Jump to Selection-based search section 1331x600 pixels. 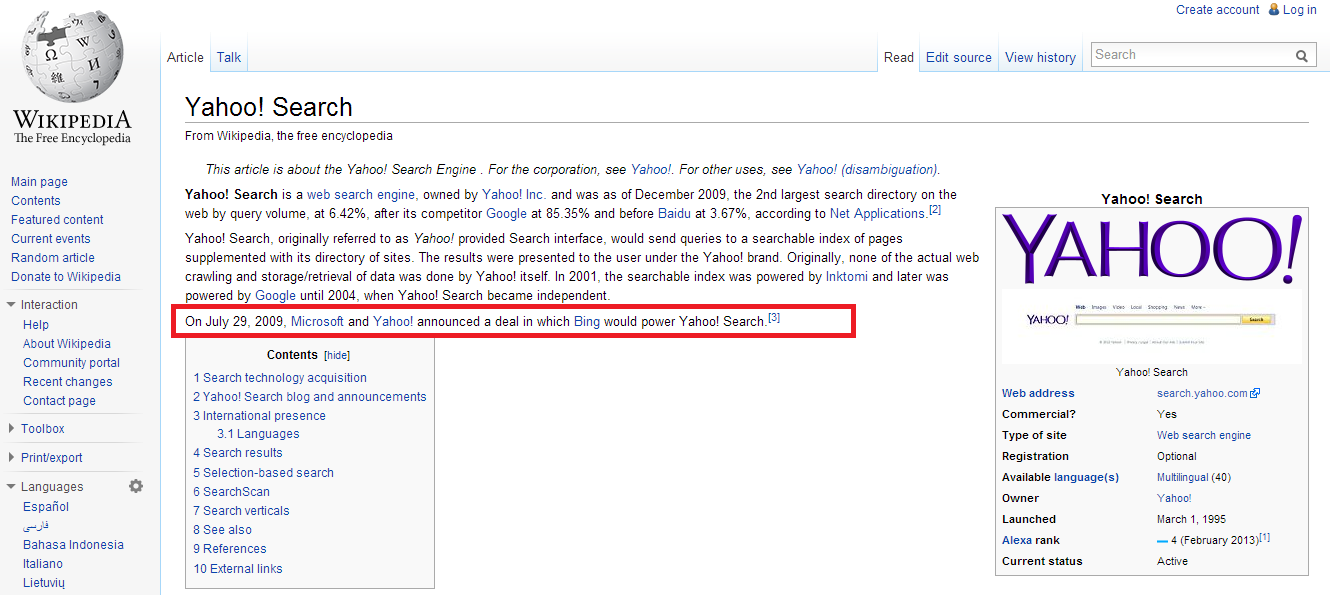click(x=264, y=473)
